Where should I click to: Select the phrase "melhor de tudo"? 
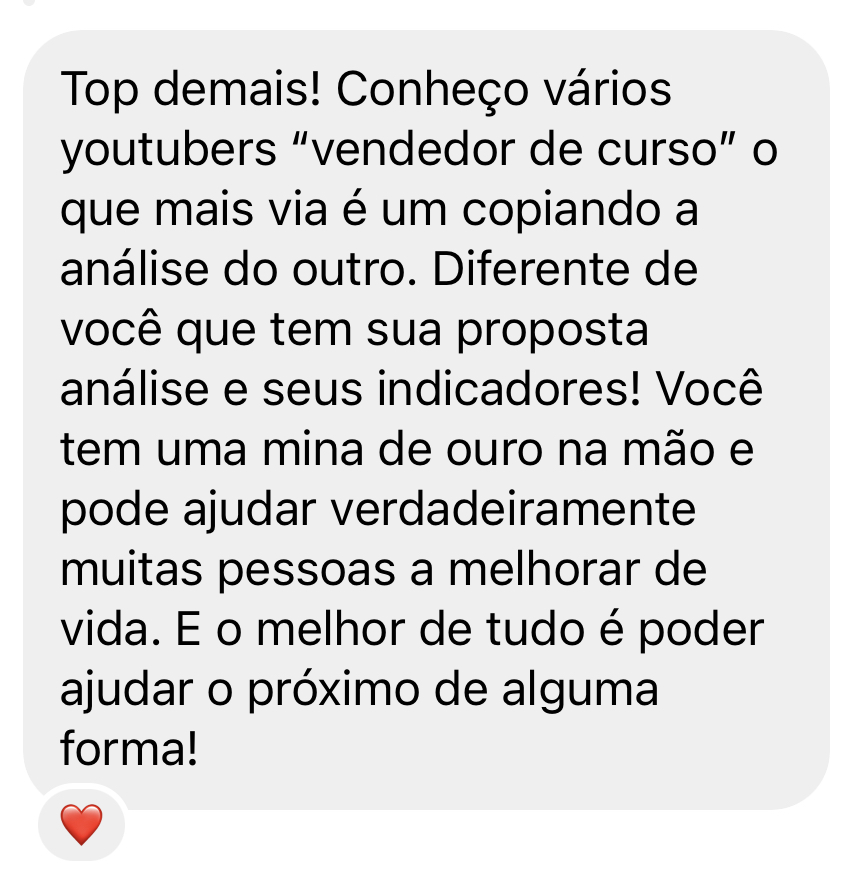(x=420, y=628)
